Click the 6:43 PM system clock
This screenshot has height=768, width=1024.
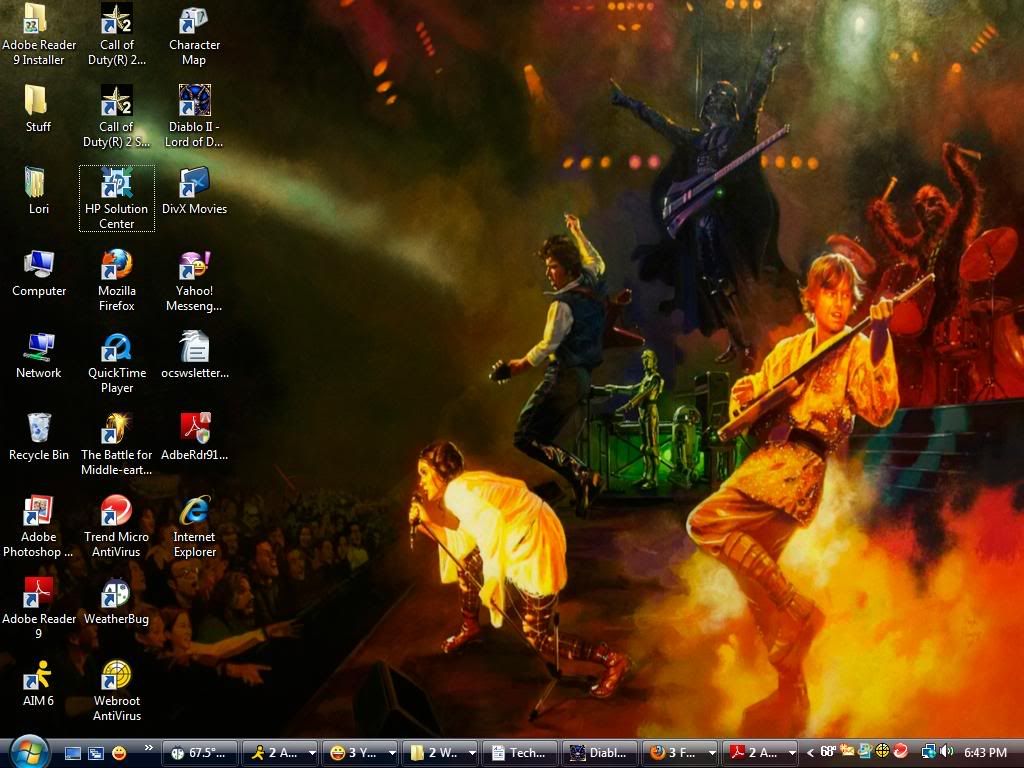click(986, 752)
